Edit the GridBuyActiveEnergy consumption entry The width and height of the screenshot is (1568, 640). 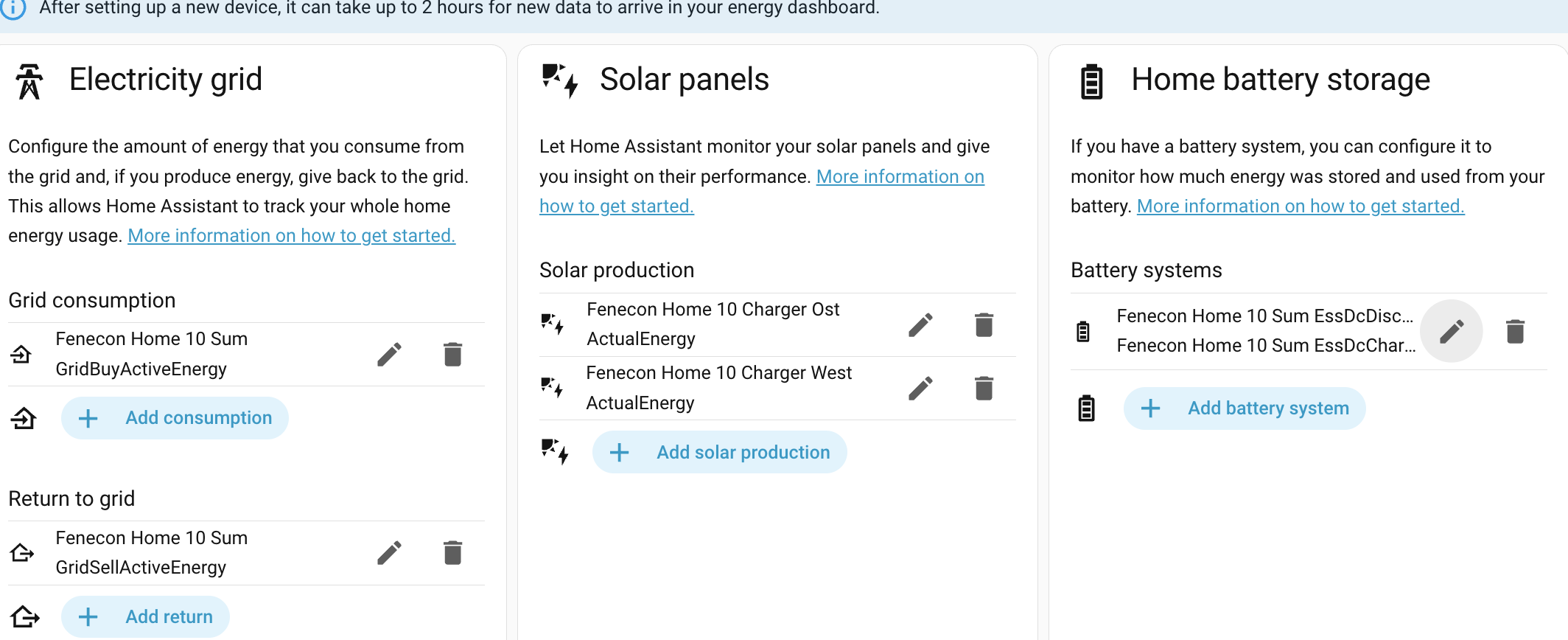pos(389,355)
